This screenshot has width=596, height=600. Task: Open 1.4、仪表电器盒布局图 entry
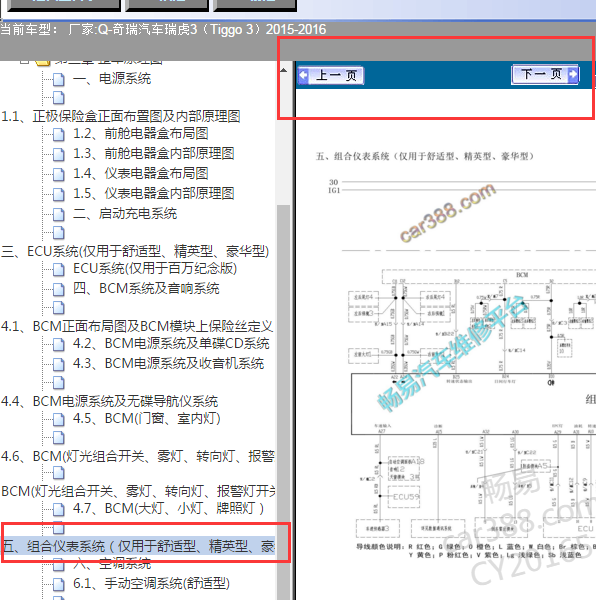[140, 173]
